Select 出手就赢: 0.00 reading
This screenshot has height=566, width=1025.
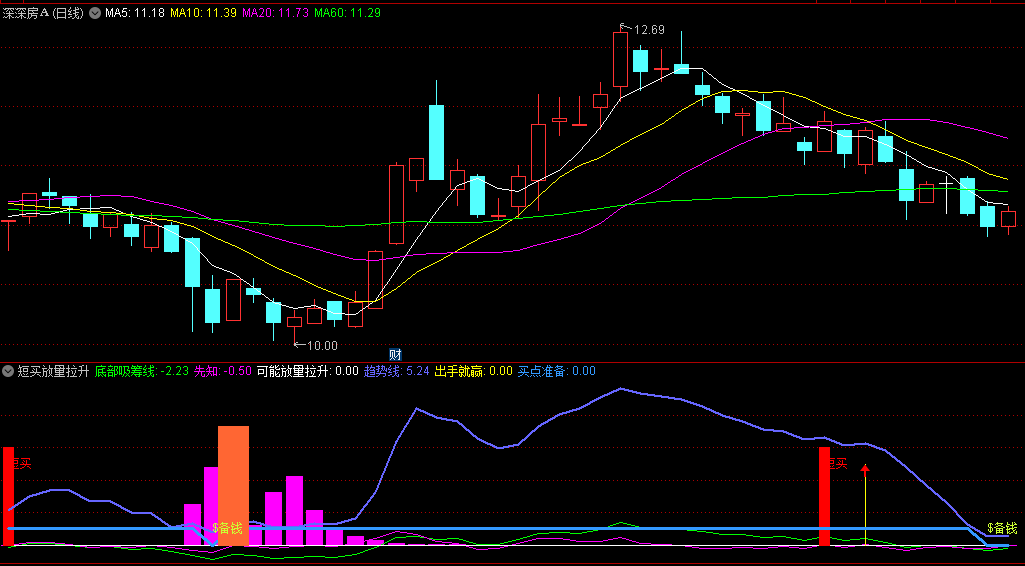(474, 371)
